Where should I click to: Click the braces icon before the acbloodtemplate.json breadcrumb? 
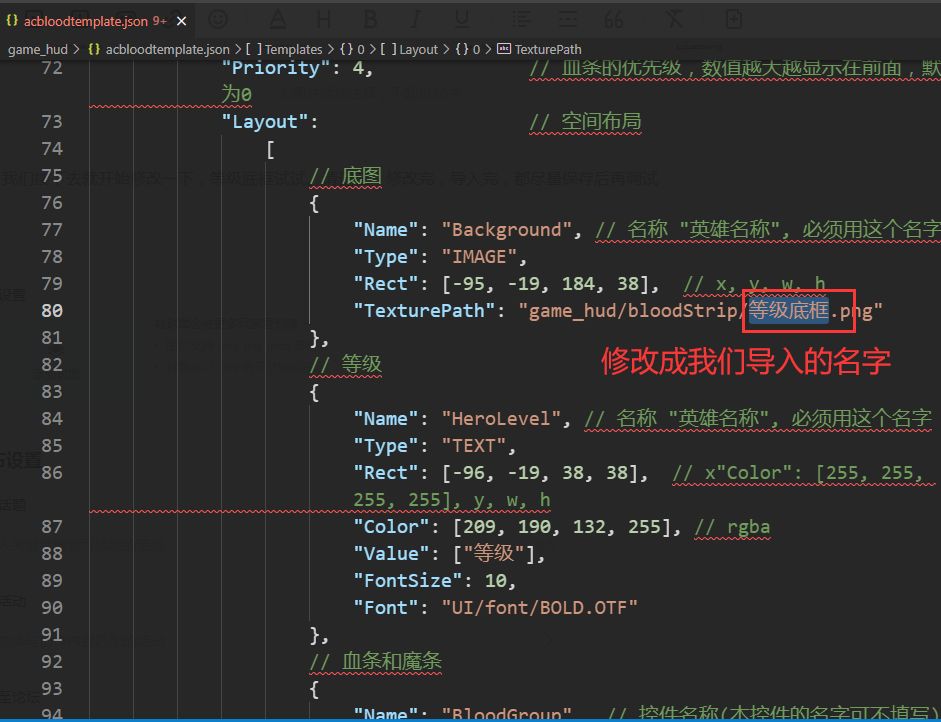pyautogui.click(x=94, y=49)
